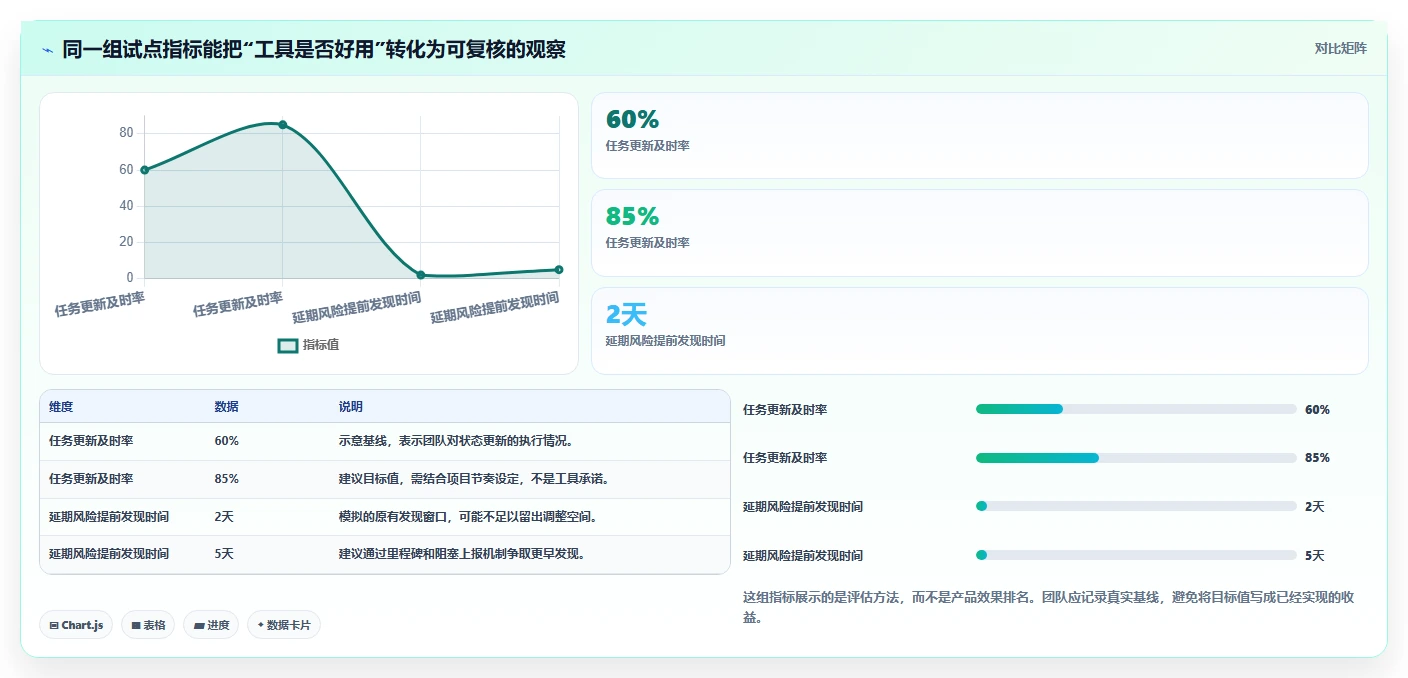Click the 5天 cell in the table
Viewport: 1408px width, 678px height.
(x=223, y=554)
